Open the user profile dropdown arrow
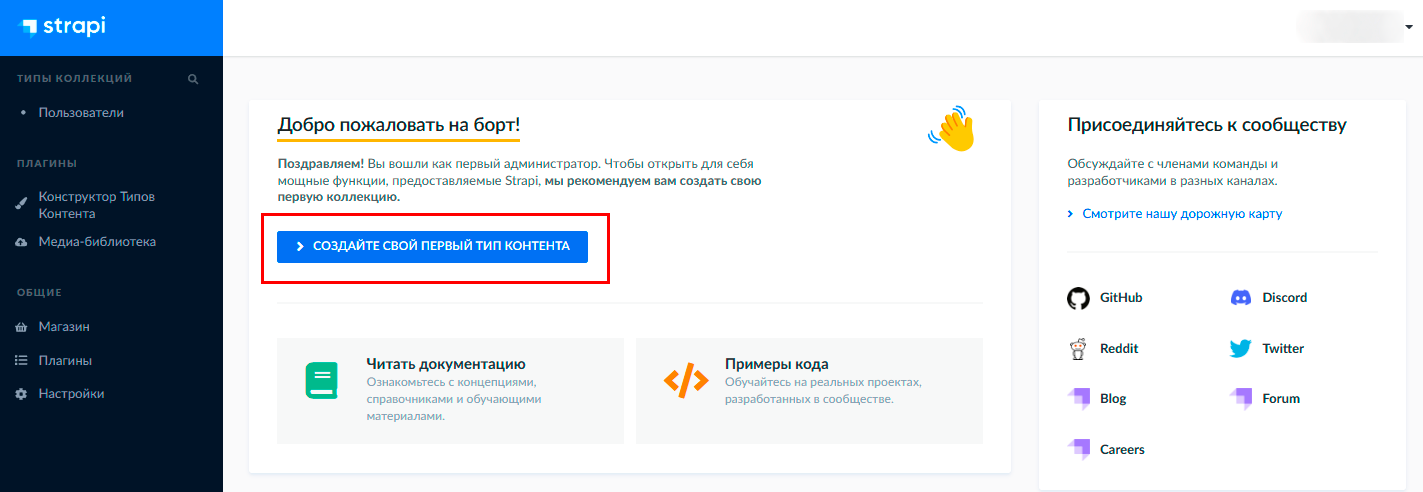 point(1408,27)
